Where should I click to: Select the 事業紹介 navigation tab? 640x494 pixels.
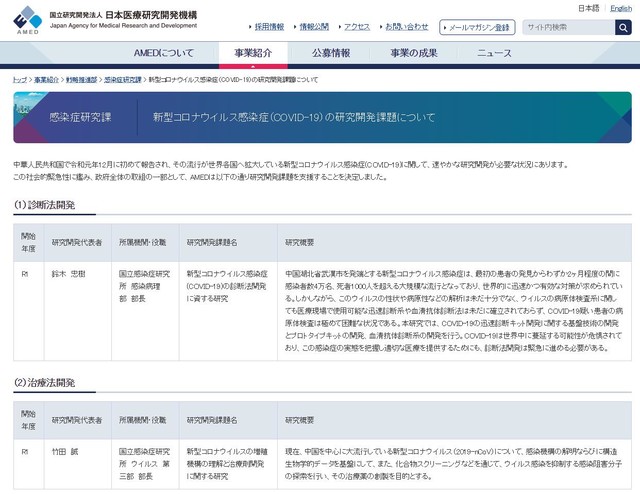tap(253, 53)
